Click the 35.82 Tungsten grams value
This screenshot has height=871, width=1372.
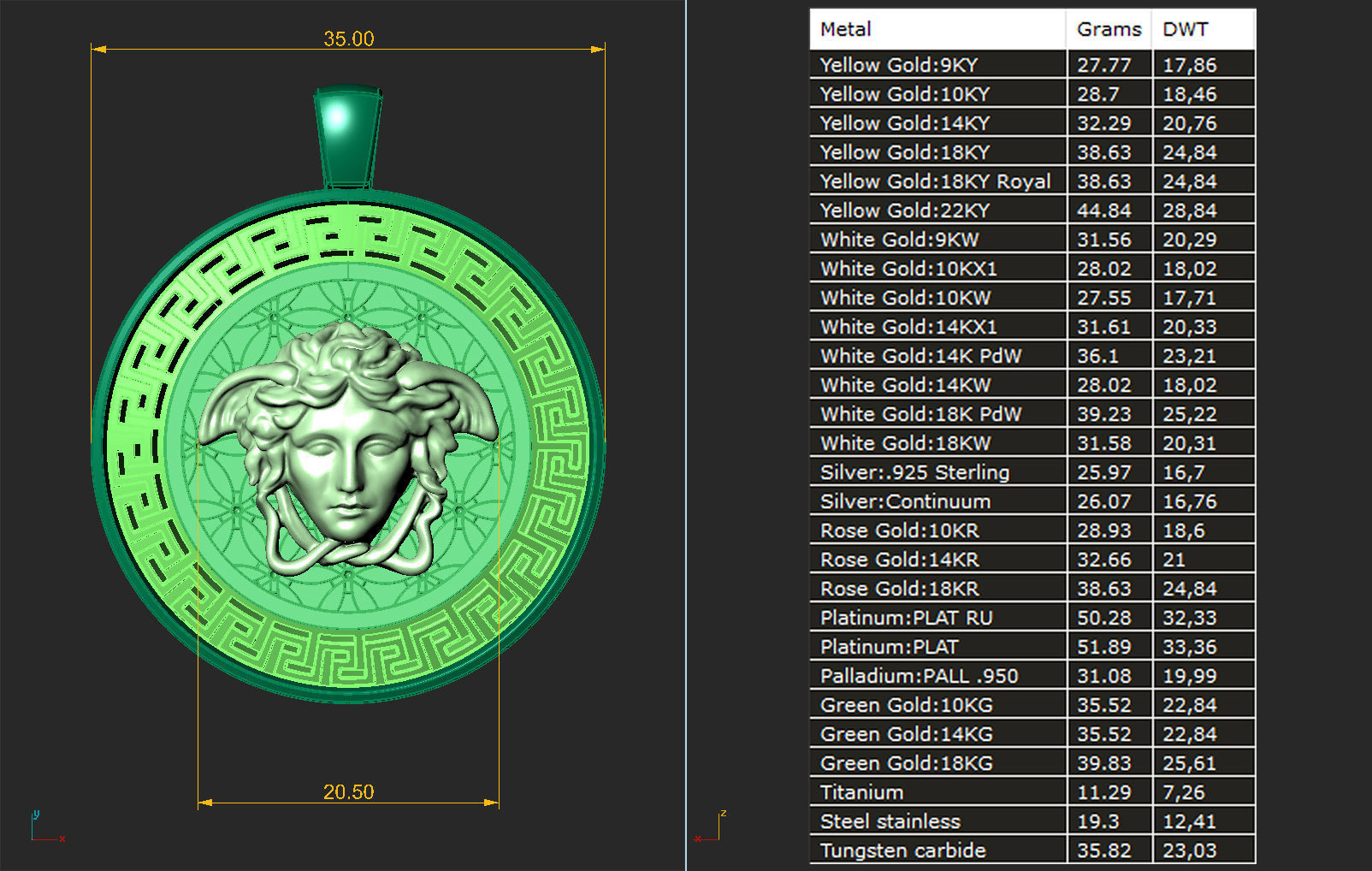click(1104, 850)
